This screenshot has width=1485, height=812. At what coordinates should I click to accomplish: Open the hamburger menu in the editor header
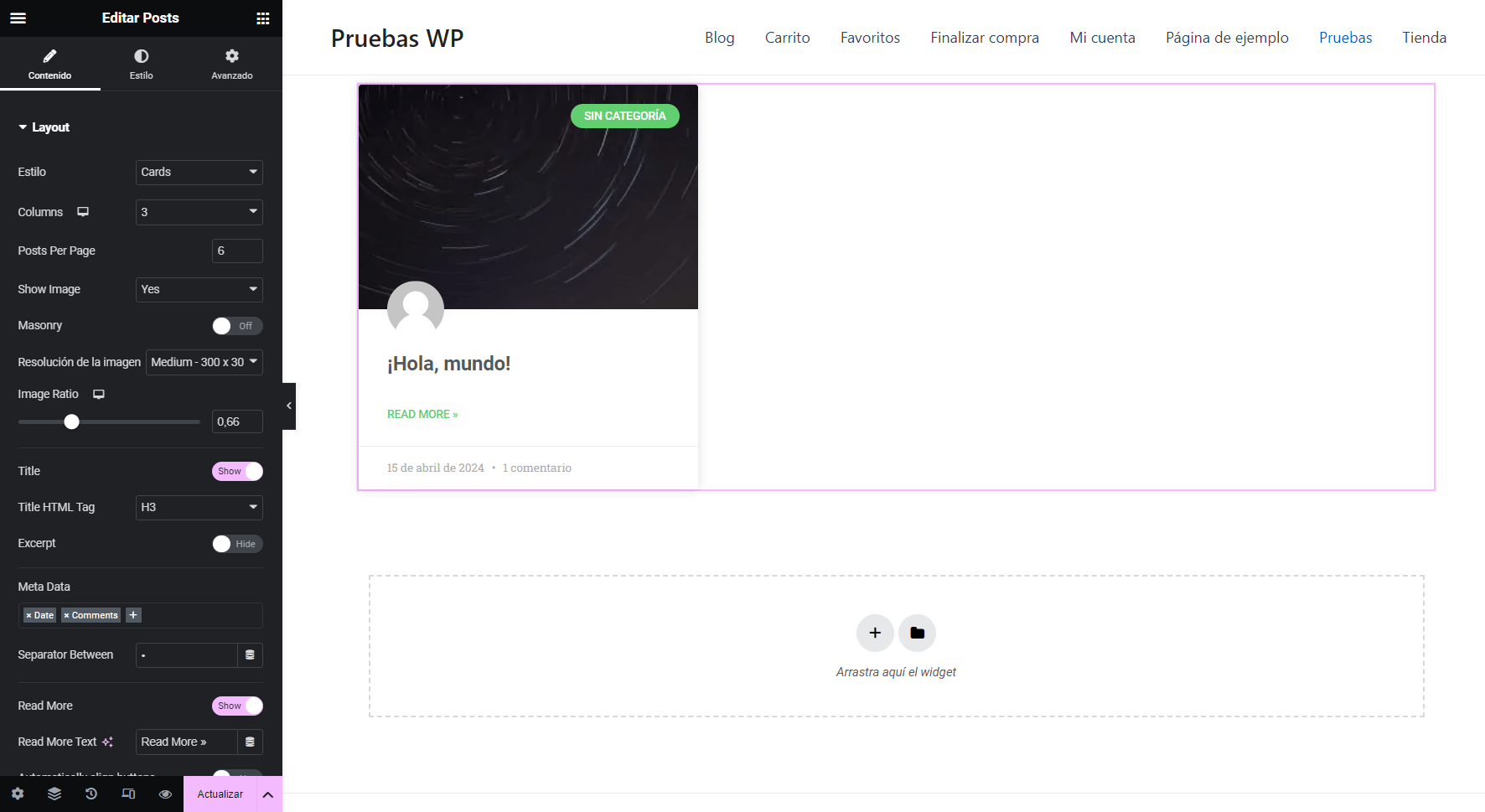pyautogui.click(x=18, y=18)
